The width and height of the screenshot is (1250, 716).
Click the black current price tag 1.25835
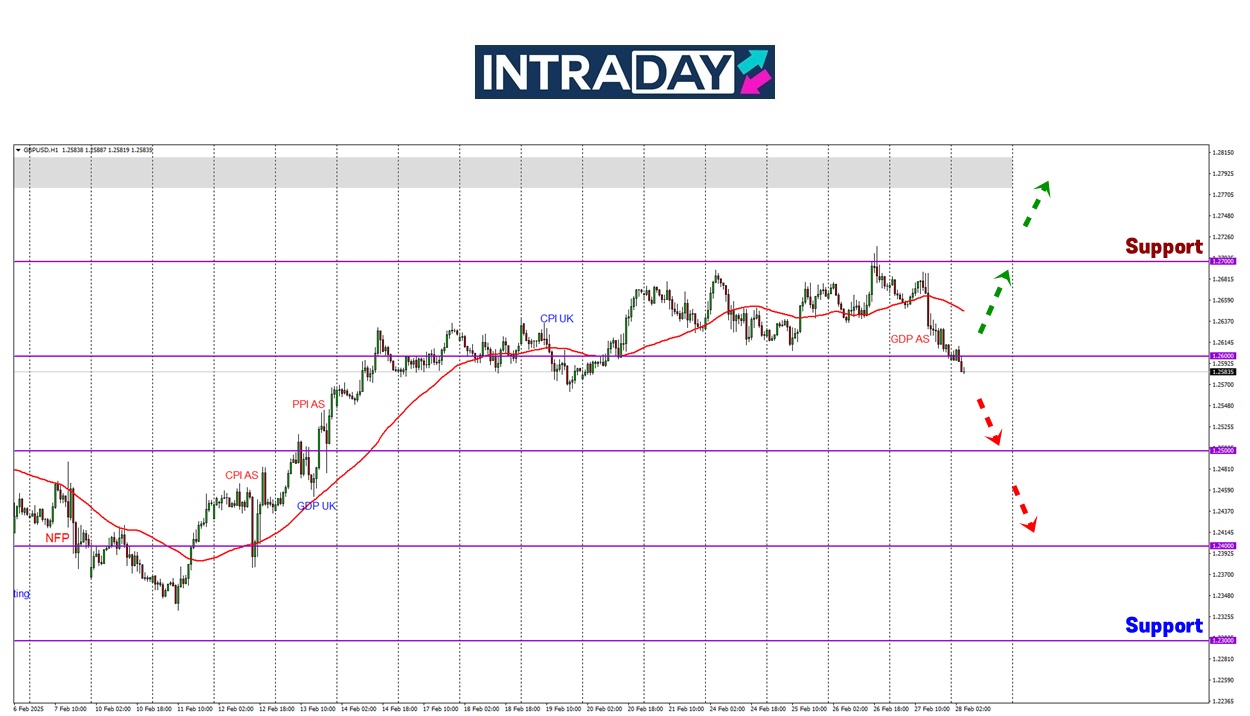[x=1223, y=372]
